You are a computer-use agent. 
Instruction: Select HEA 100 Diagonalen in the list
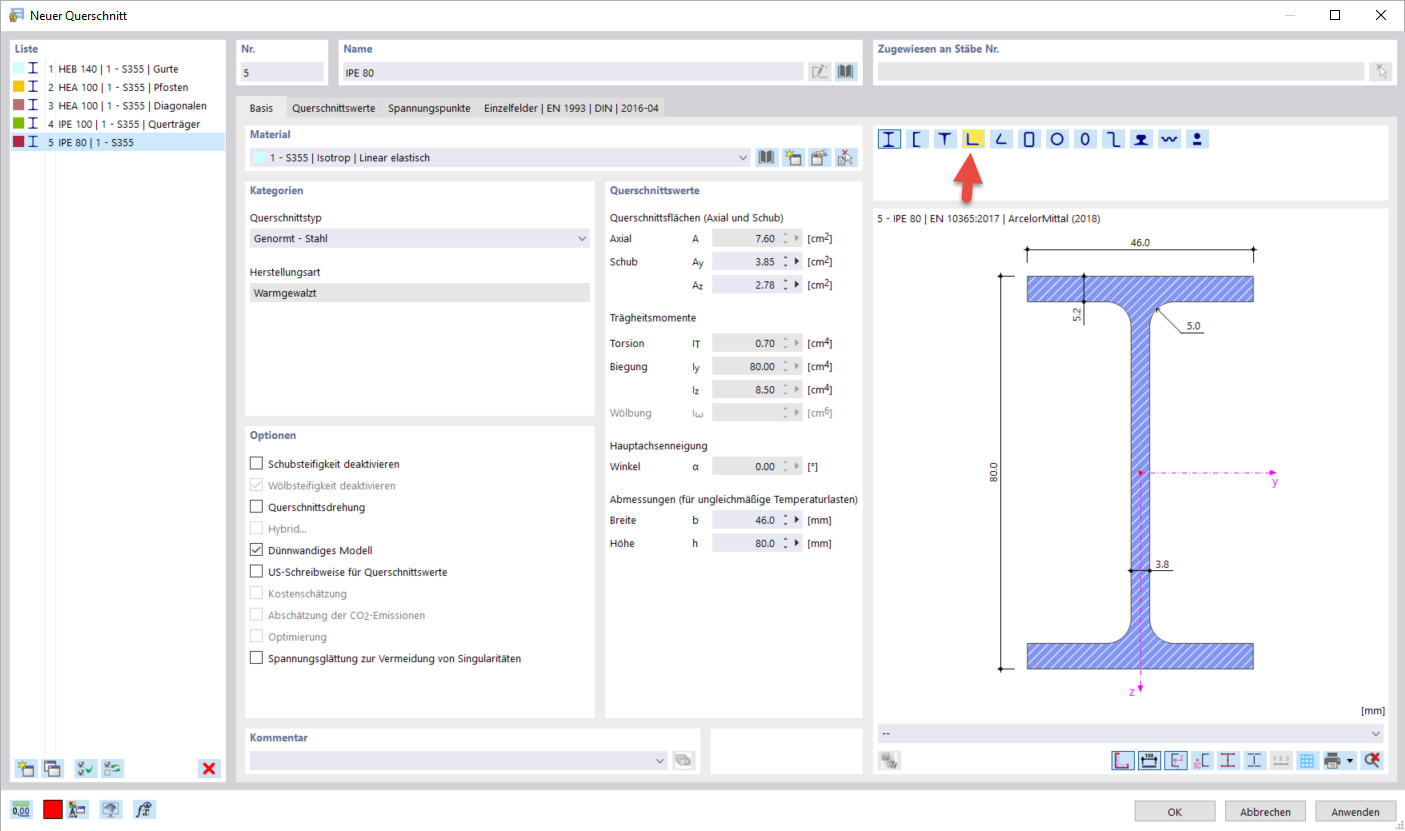[x=118, y=105]
